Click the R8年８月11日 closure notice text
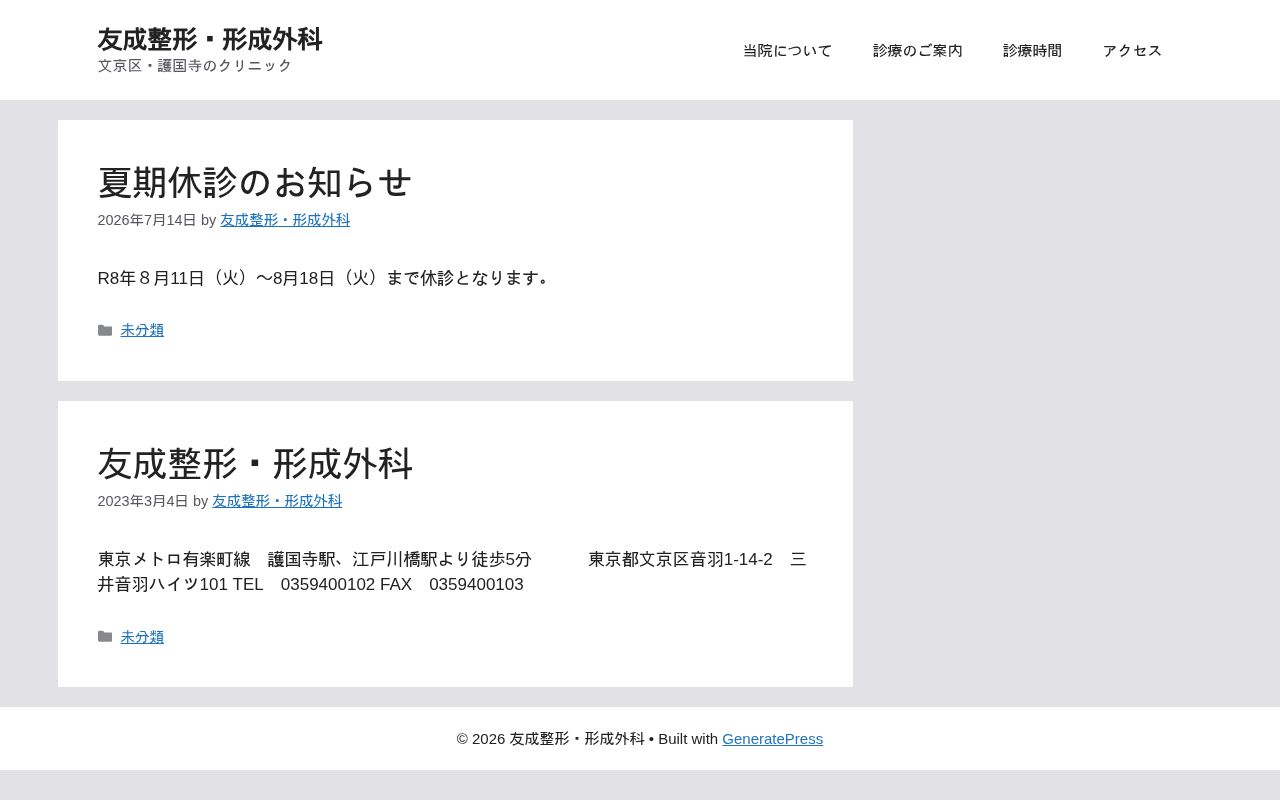The width and height of the screenshot is (1280, 800). click(326, 278)
